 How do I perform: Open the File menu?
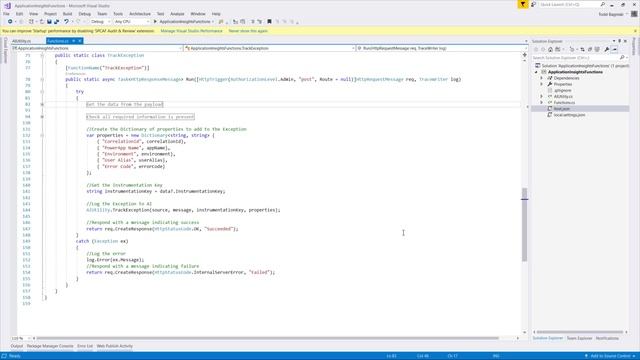pyautogui.click(x=6, y=14)
